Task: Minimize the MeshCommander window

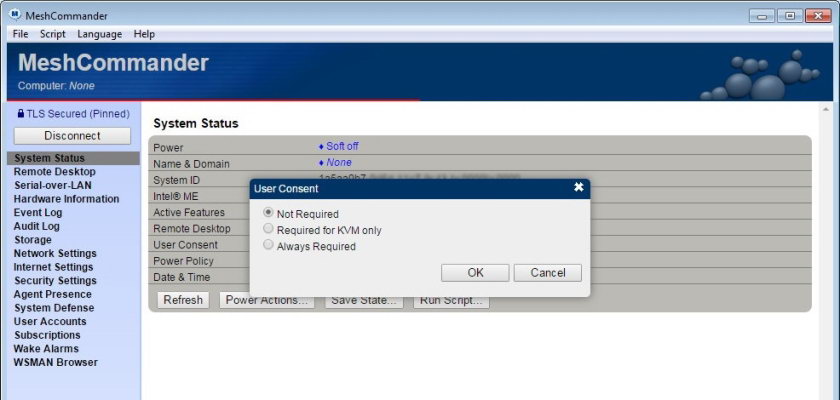Action: (762, 16)
